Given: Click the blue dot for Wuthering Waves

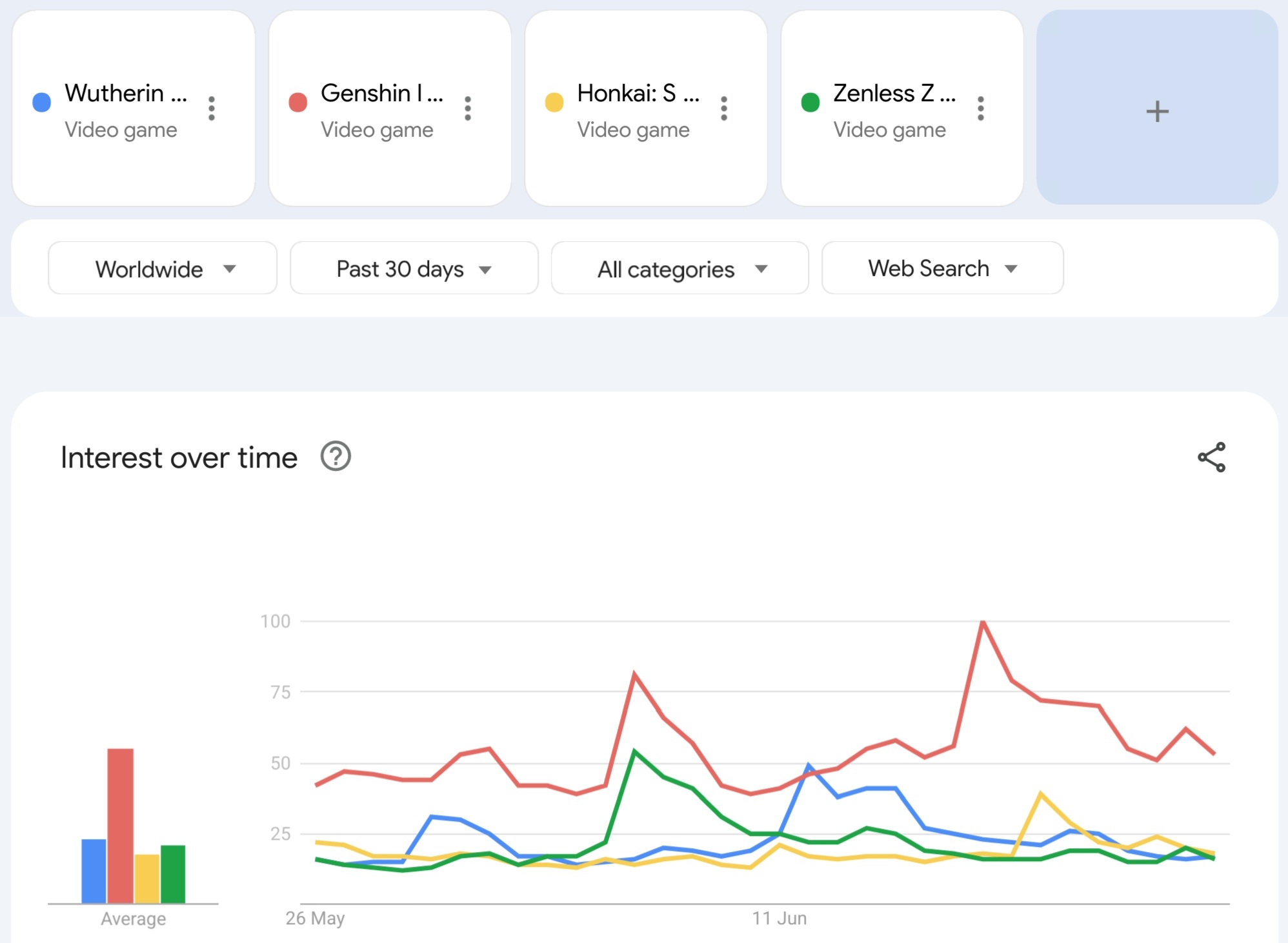Looking at the screenshot, I should click(x=42, y=102).
